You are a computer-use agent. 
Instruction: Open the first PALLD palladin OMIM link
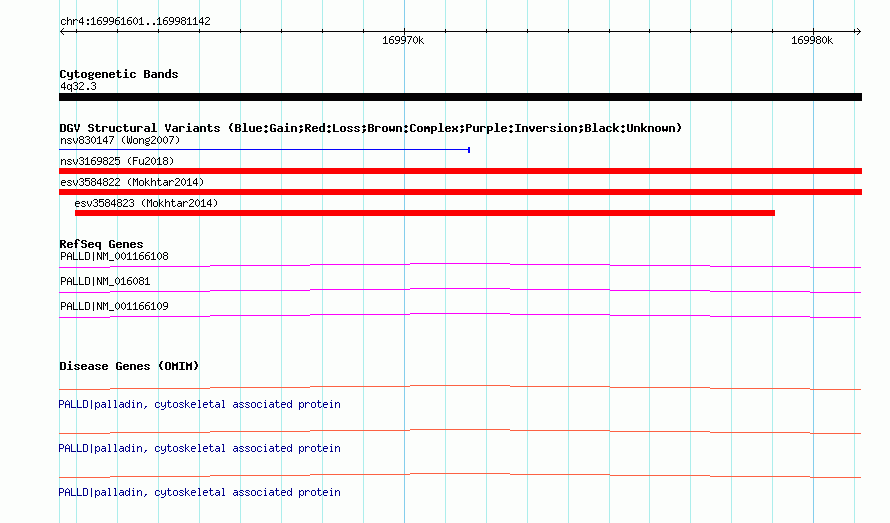click(x=199, y=404)
